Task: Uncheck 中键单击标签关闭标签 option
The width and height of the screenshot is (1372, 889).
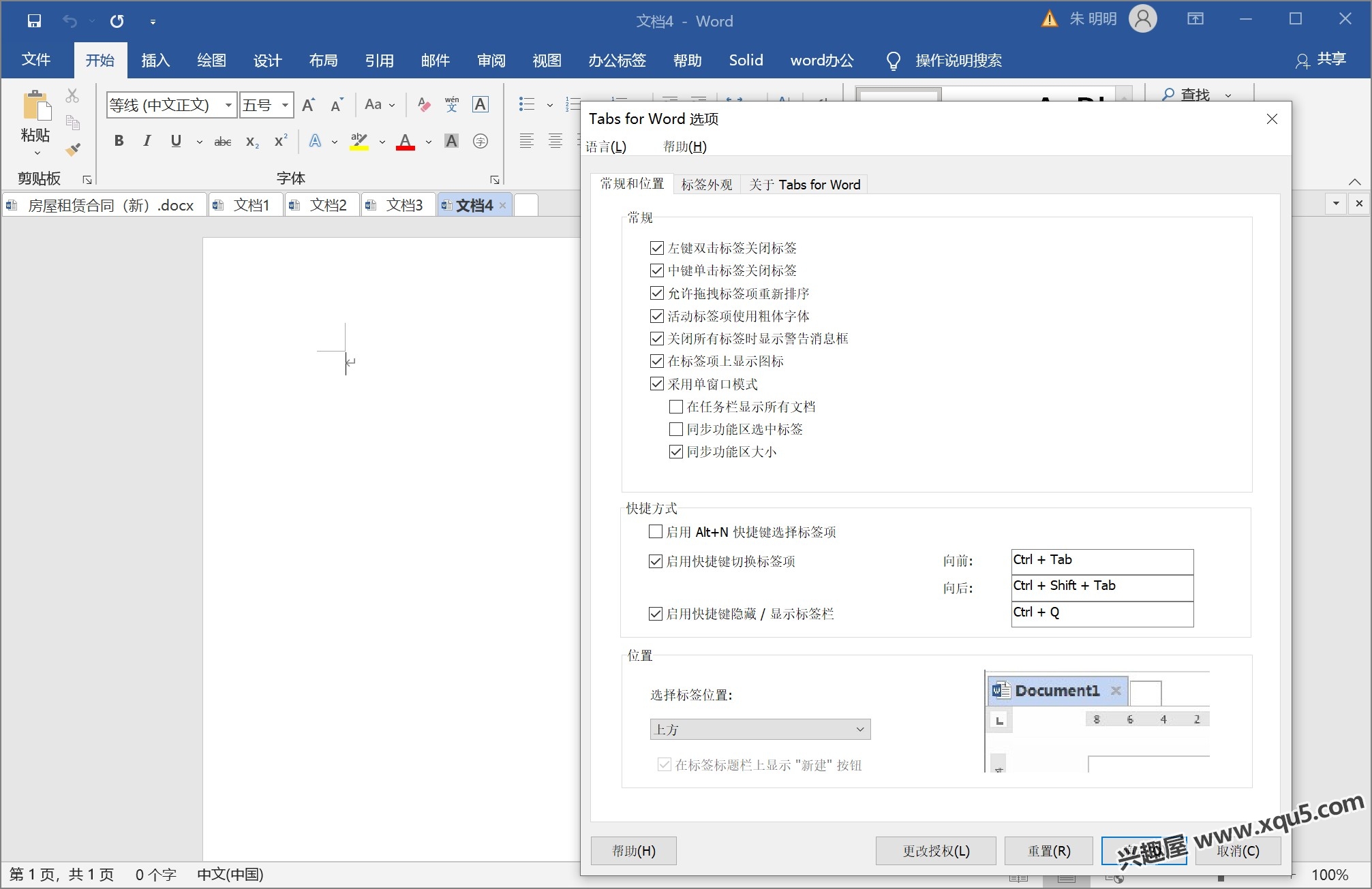Action: pos(657,270)
